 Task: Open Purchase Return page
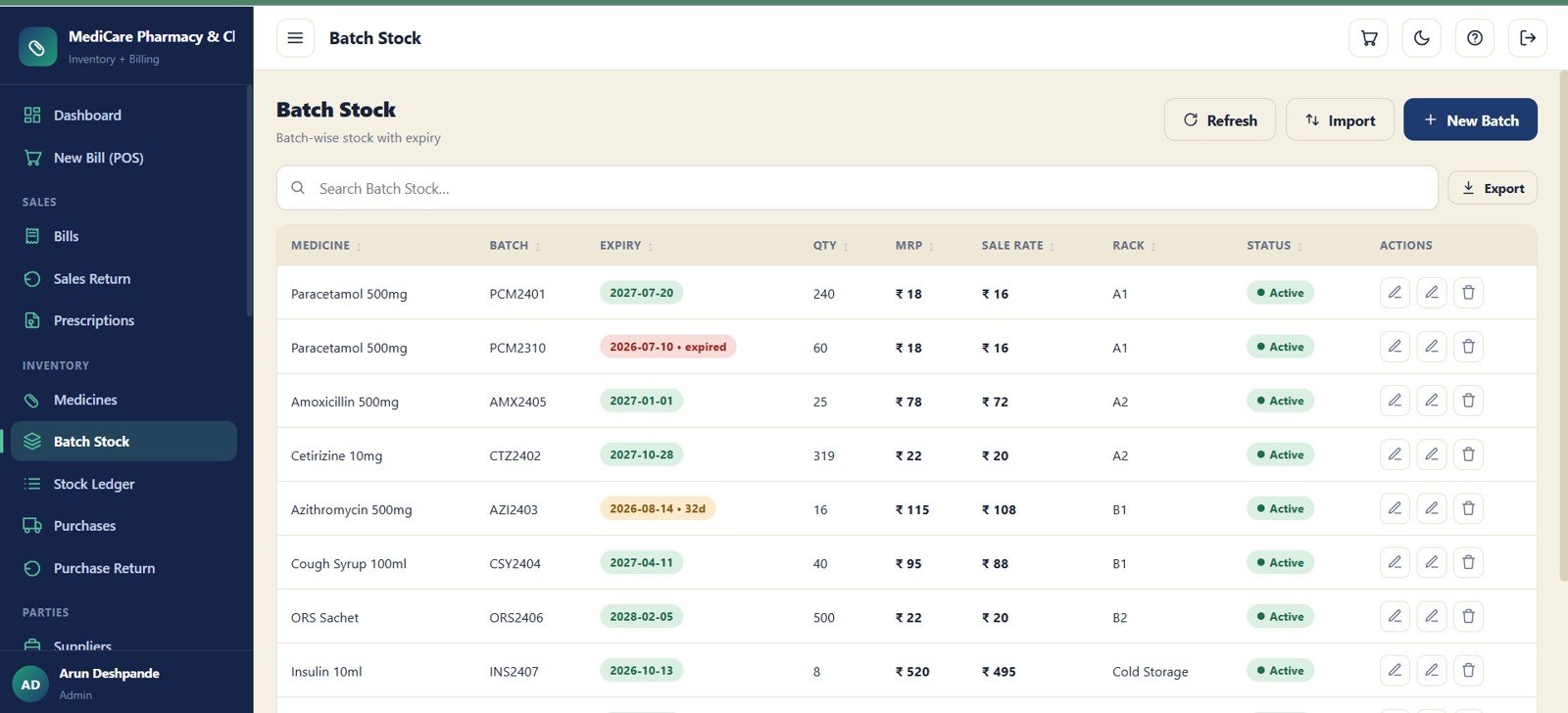tap(123, 568)
